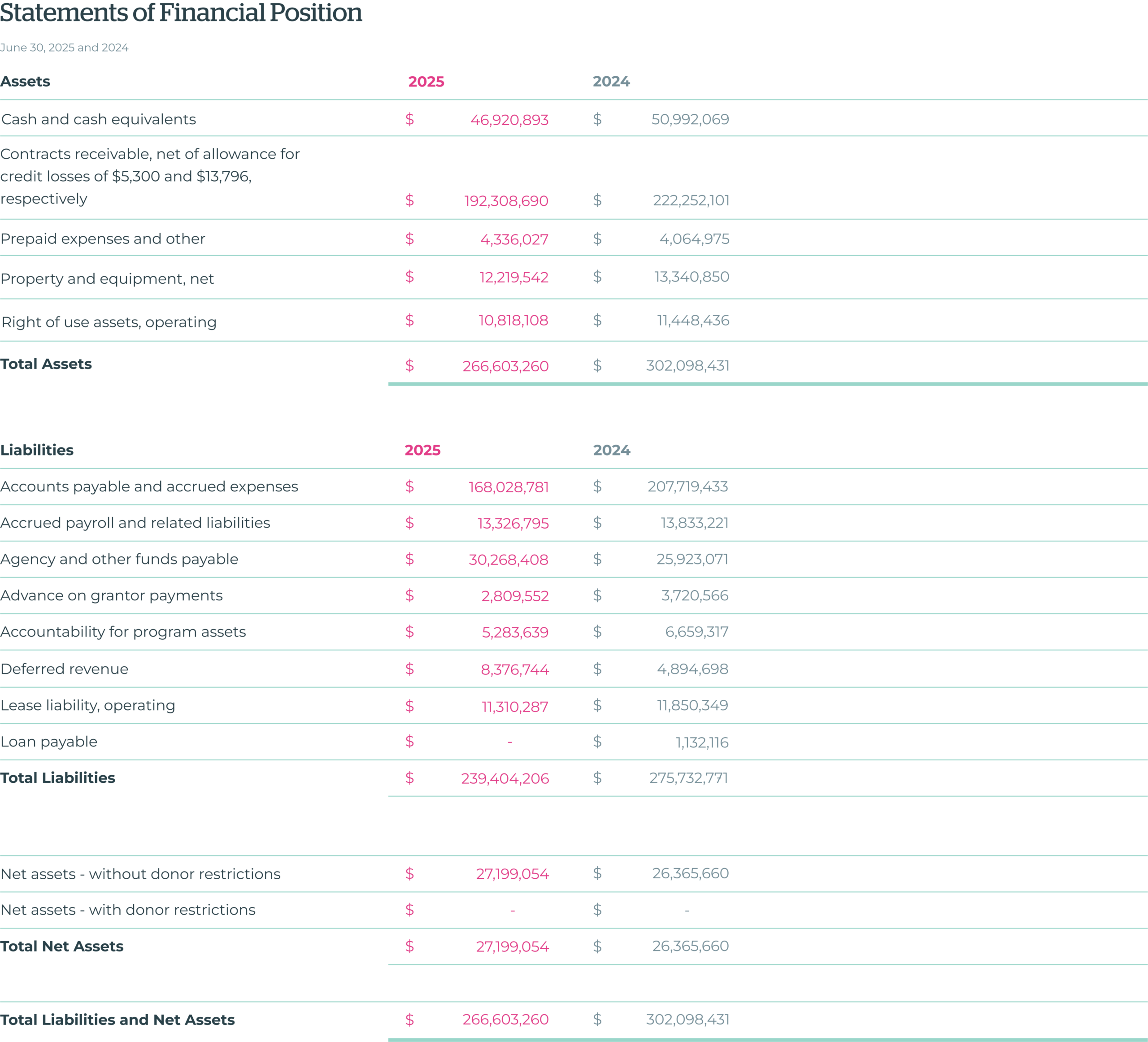Click the Statements of Financial Position title
Image resolution: width=1148 pixels, height=1042 pixels.
pos(181,13)
